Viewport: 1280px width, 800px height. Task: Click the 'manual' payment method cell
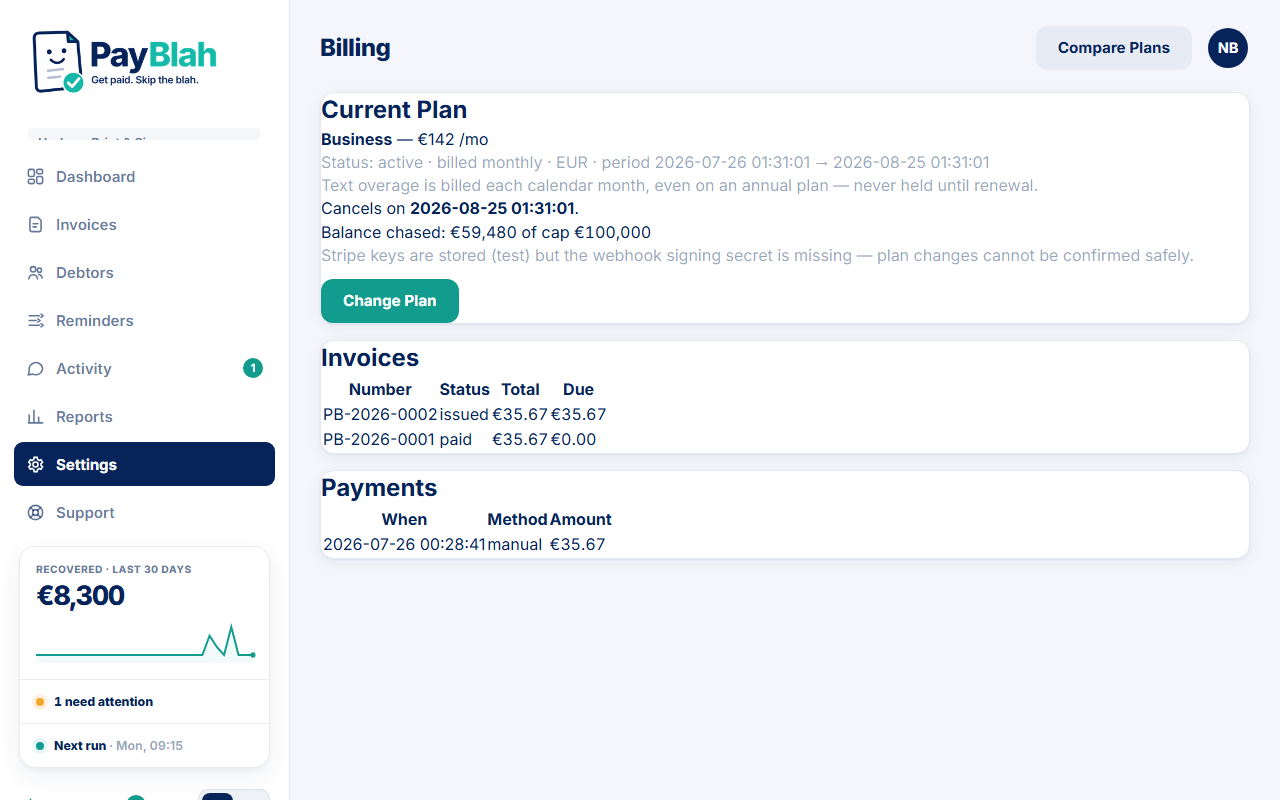click(515, 544)
